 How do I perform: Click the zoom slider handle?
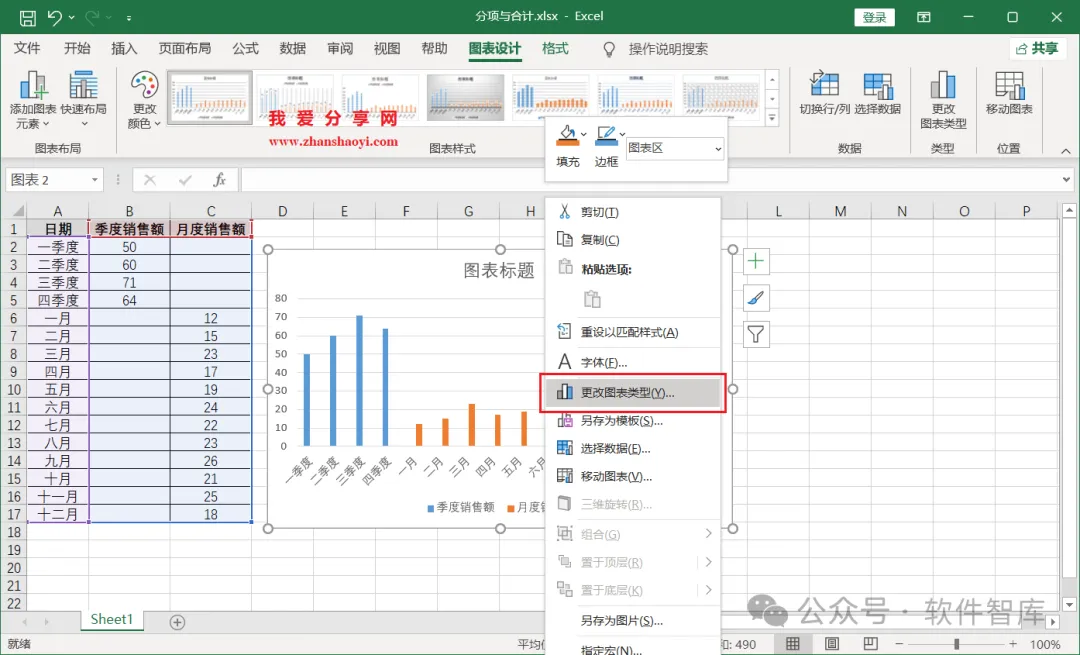[957, 644]
